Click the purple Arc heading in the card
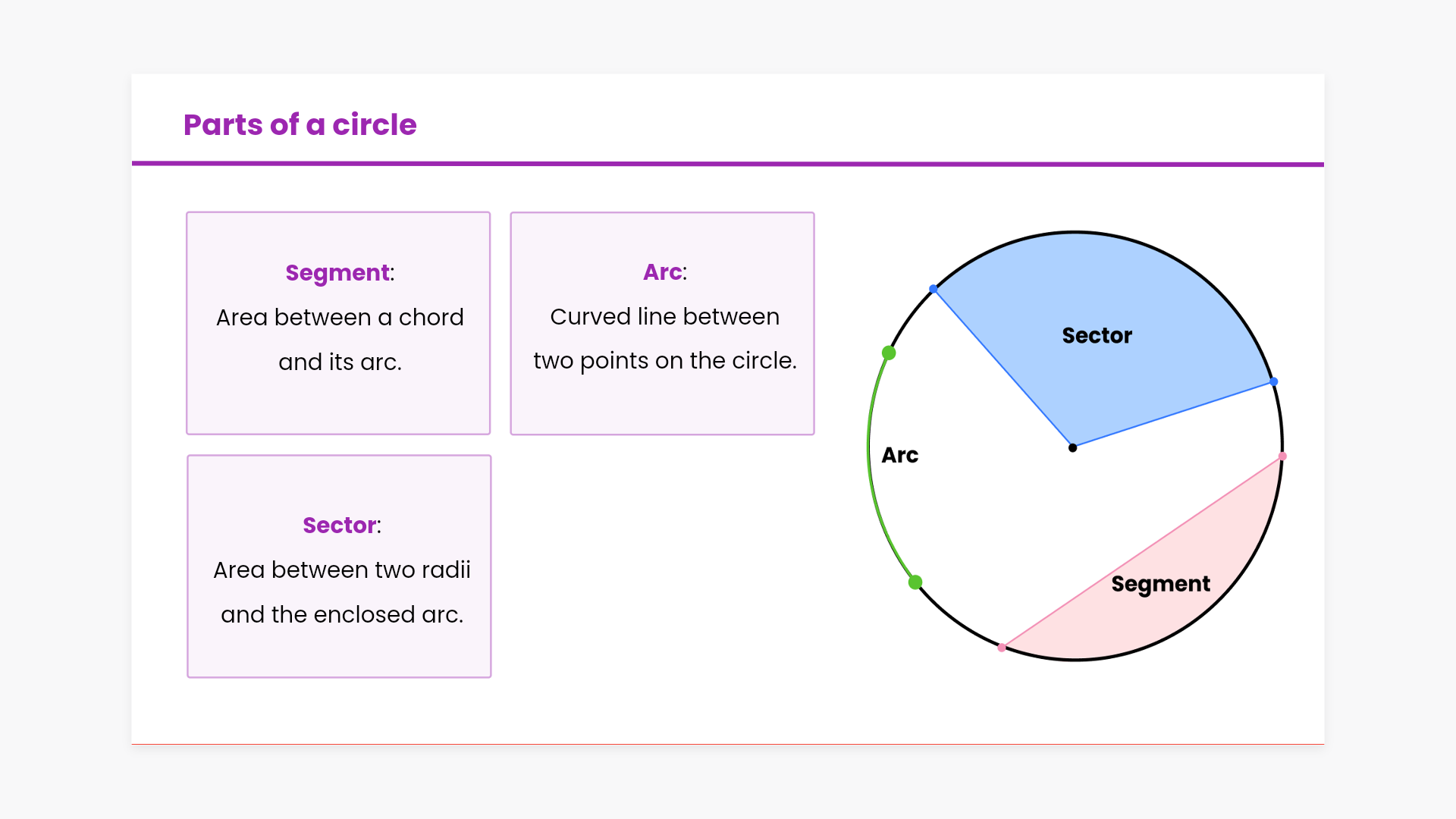 [x=662, y=272]
